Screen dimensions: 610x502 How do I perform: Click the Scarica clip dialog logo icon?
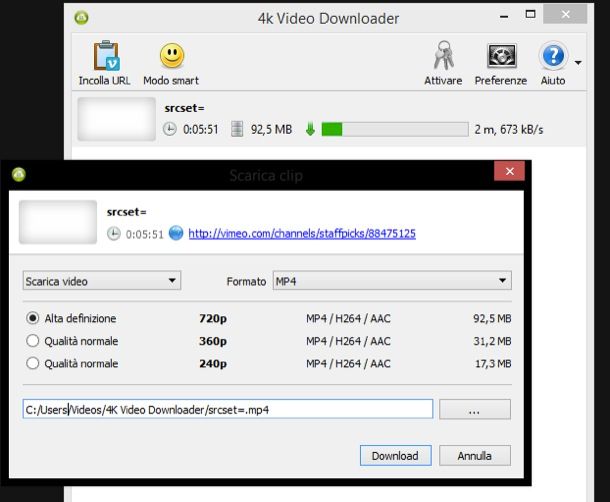(19, 174)
